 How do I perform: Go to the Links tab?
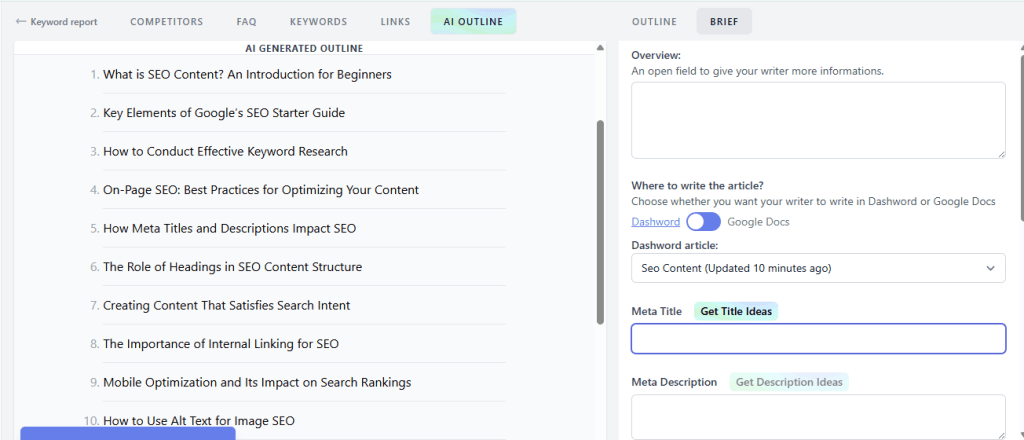395,22
